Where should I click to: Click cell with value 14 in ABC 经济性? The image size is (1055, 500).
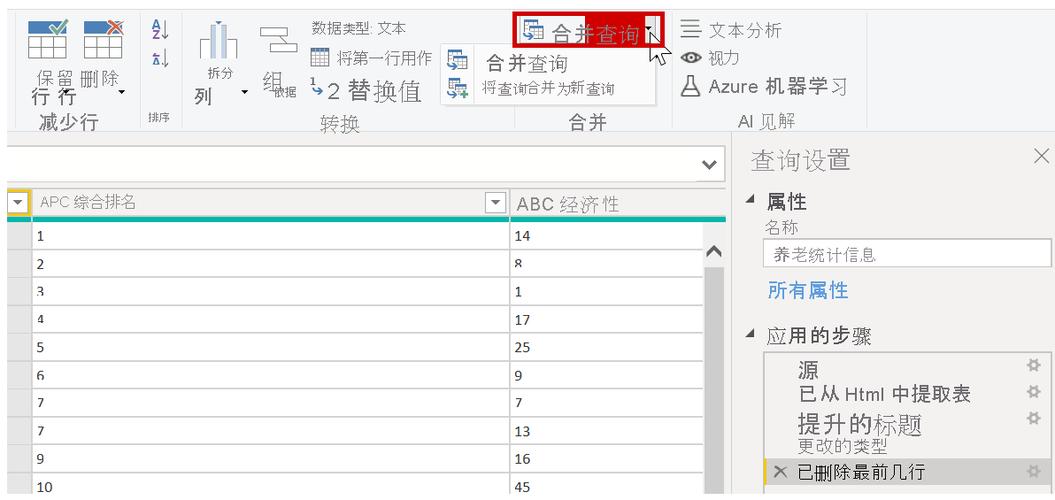tap(606, 236)
